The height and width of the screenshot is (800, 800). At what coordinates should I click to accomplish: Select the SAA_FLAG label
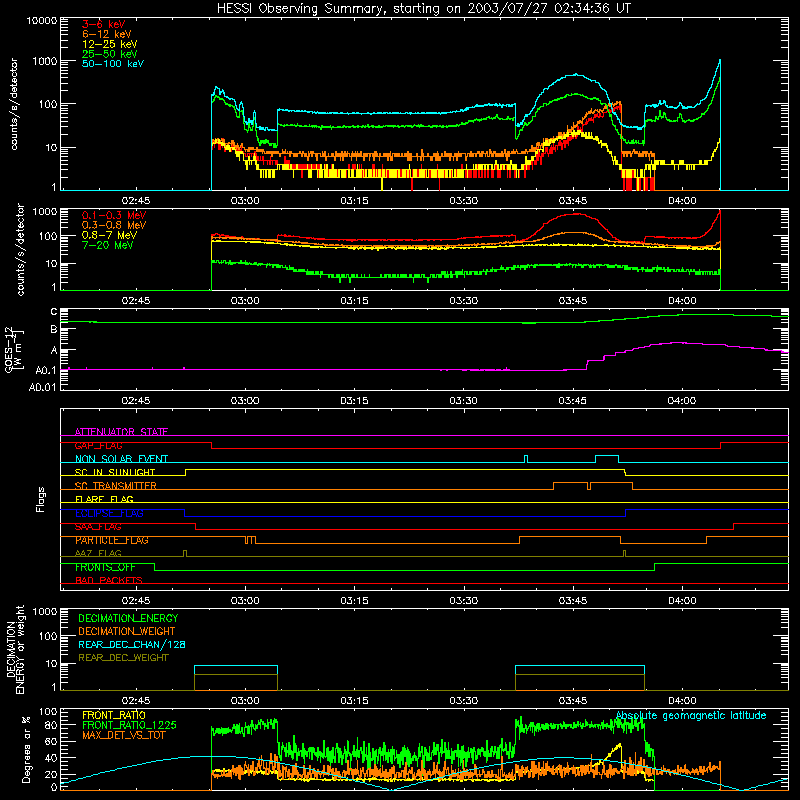[x=98, y=527]
